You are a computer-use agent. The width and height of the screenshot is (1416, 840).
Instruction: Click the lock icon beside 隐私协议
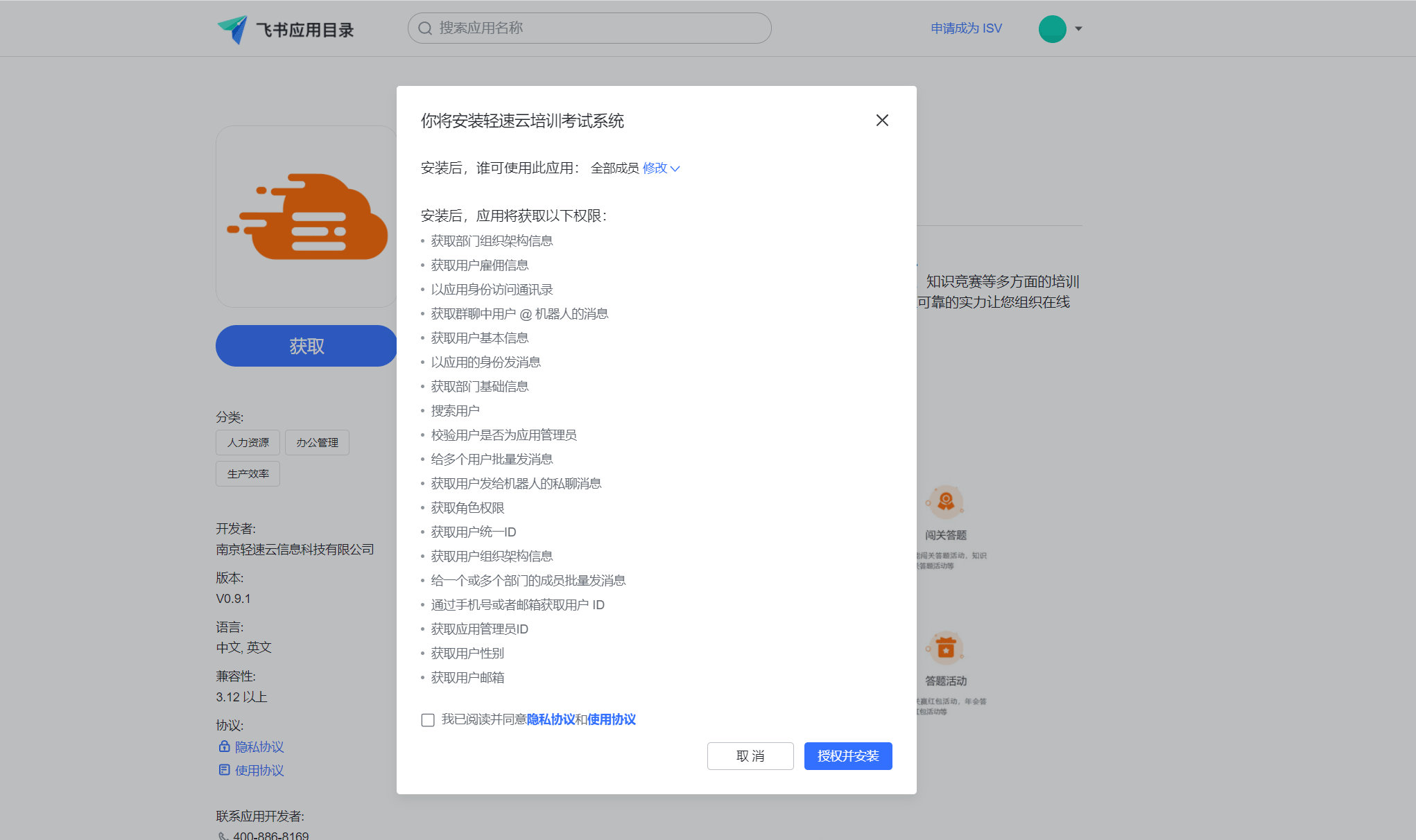pyautogui.click(x=224, y=746)
